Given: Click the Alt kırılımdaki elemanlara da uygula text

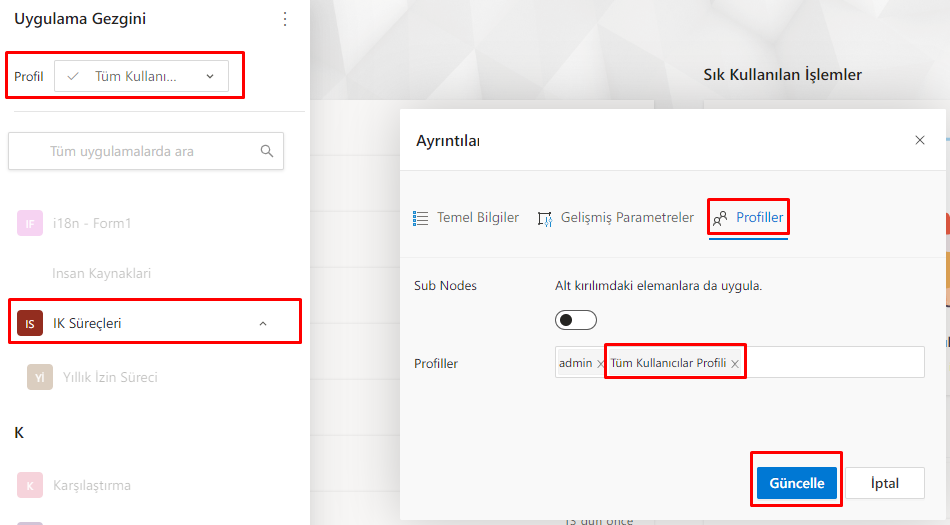Looking at the screenshot, I should point(659,286).
